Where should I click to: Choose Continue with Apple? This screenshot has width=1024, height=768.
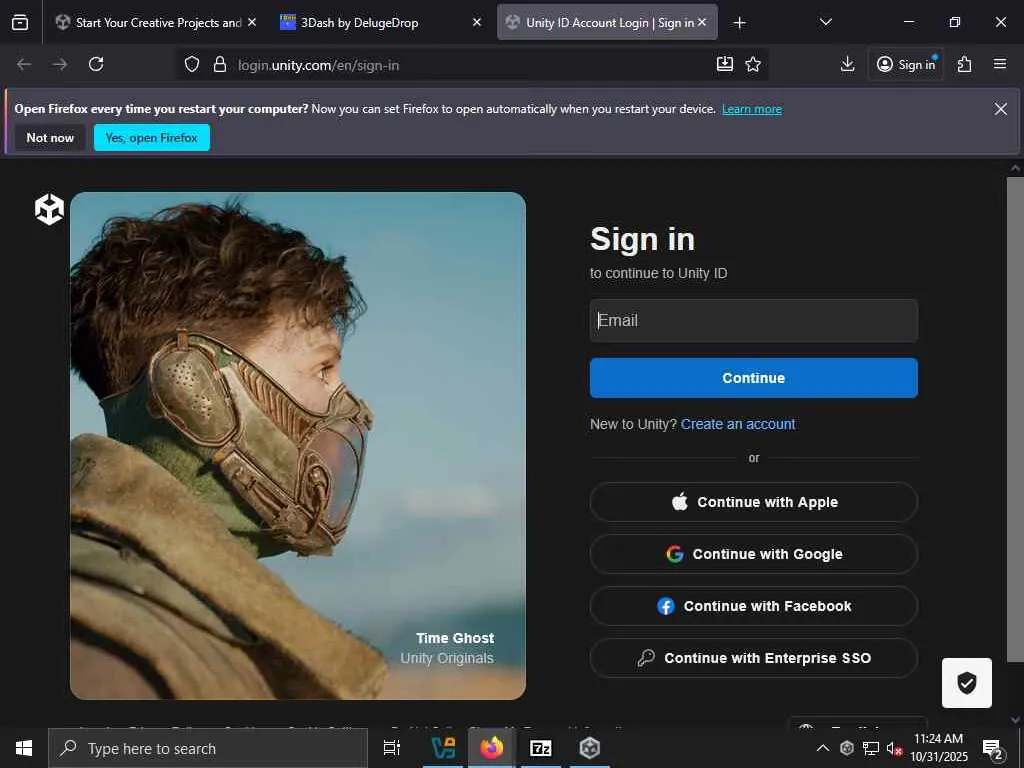pyautogui.click(x=754, y=502)
